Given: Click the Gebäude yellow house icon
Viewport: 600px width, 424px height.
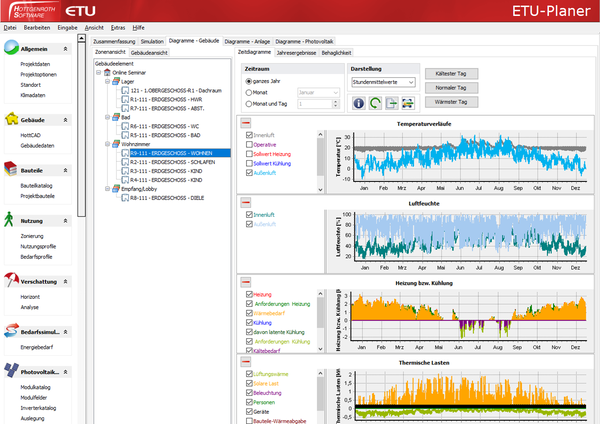Looking at the screenshot, I should (x=11, y=119).
